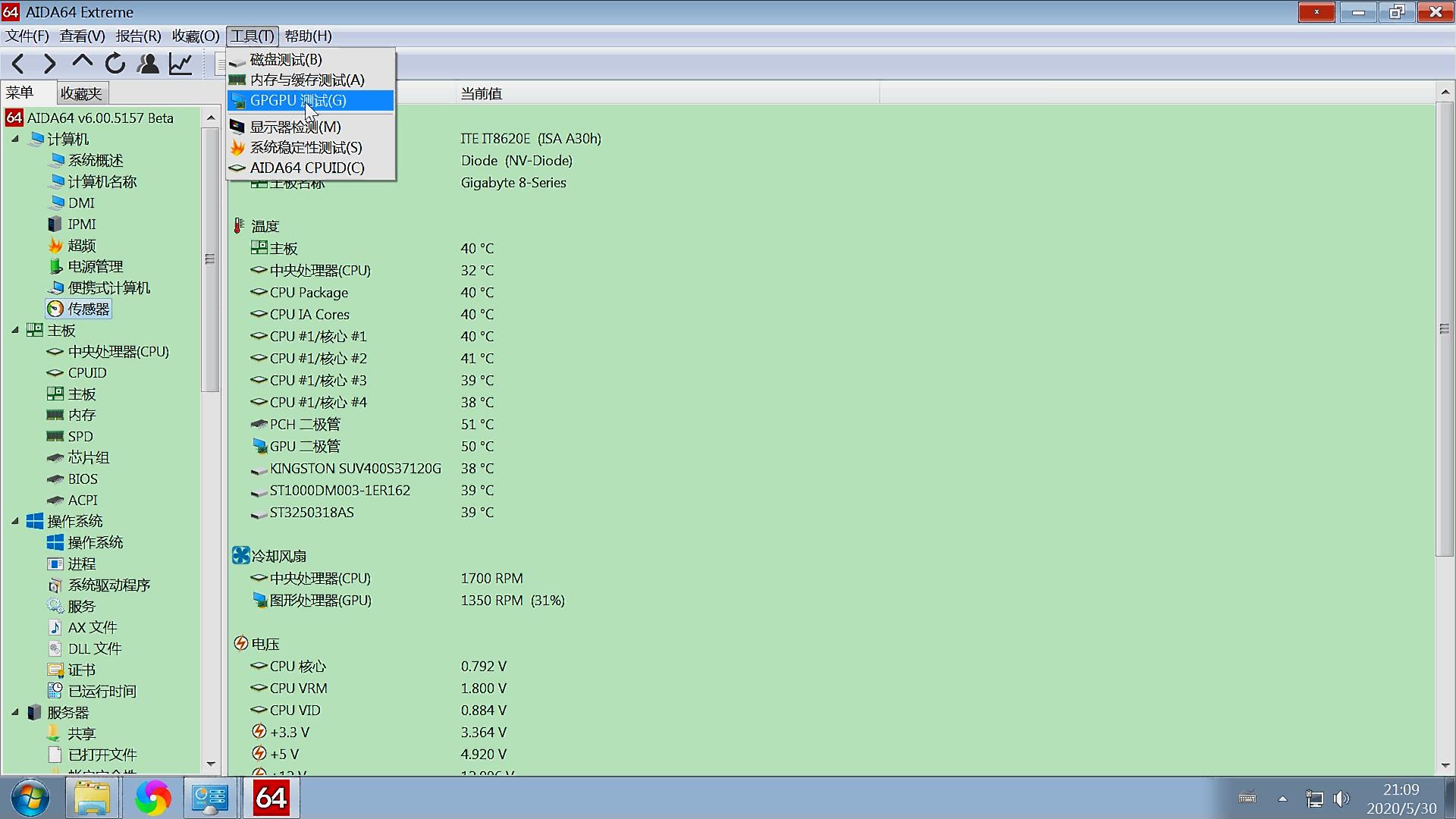Click the Back navigation arrow
Image resolution: width=1456 pixels, height=819 pixels.
click(x=19, y=64)
